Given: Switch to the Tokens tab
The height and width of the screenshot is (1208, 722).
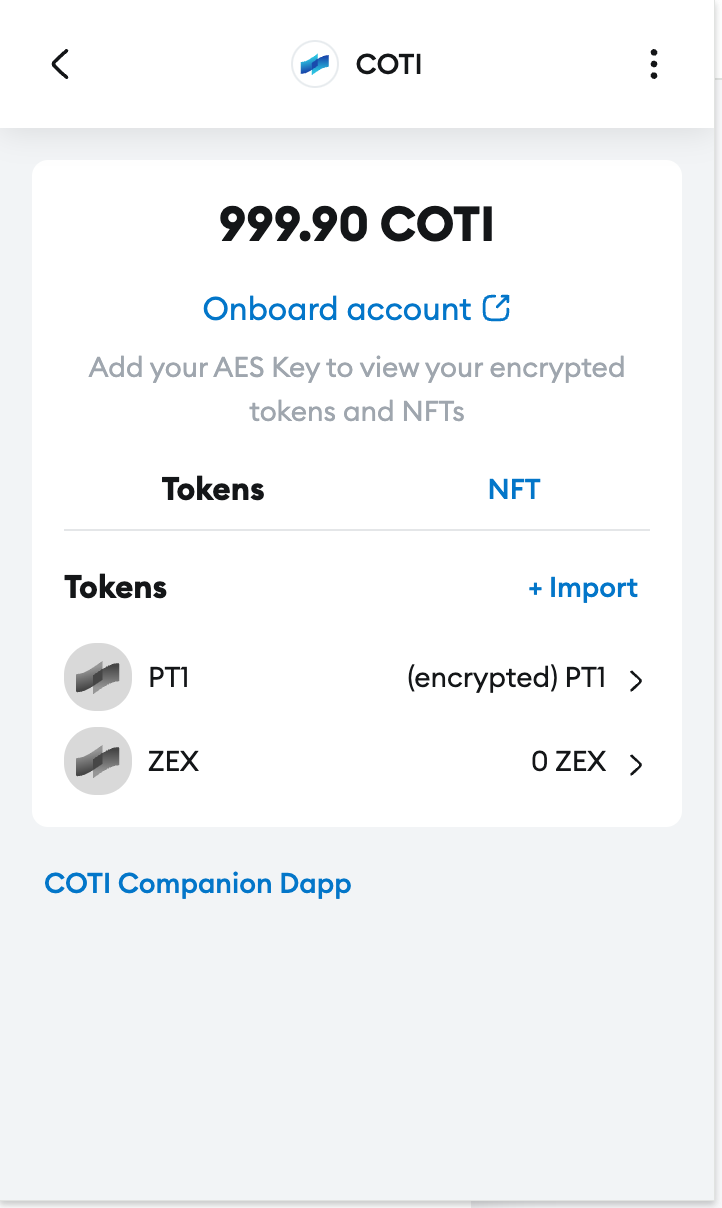Looking at the screenshot, I should (x=213, y=489).
